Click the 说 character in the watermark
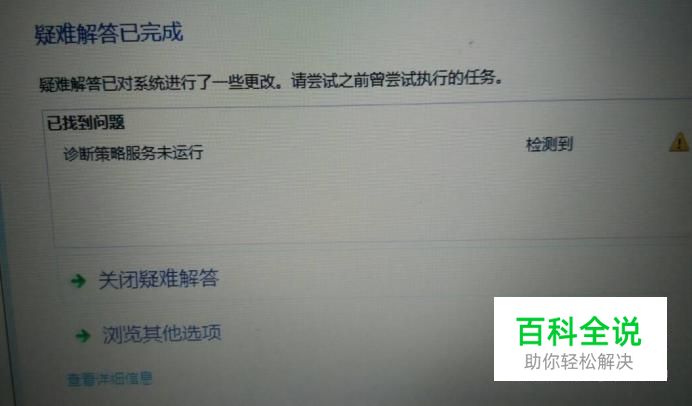The height and width of the screenshot is (406, 692). click(627, 331)
